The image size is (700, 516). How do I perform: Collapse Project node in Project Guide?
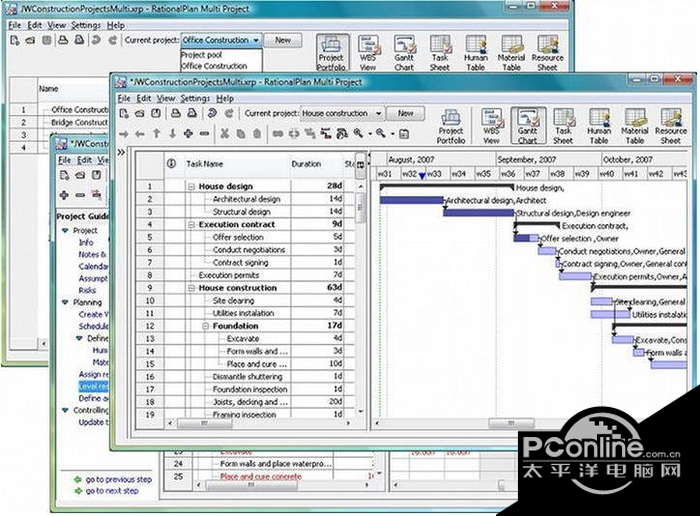[65, 230]
